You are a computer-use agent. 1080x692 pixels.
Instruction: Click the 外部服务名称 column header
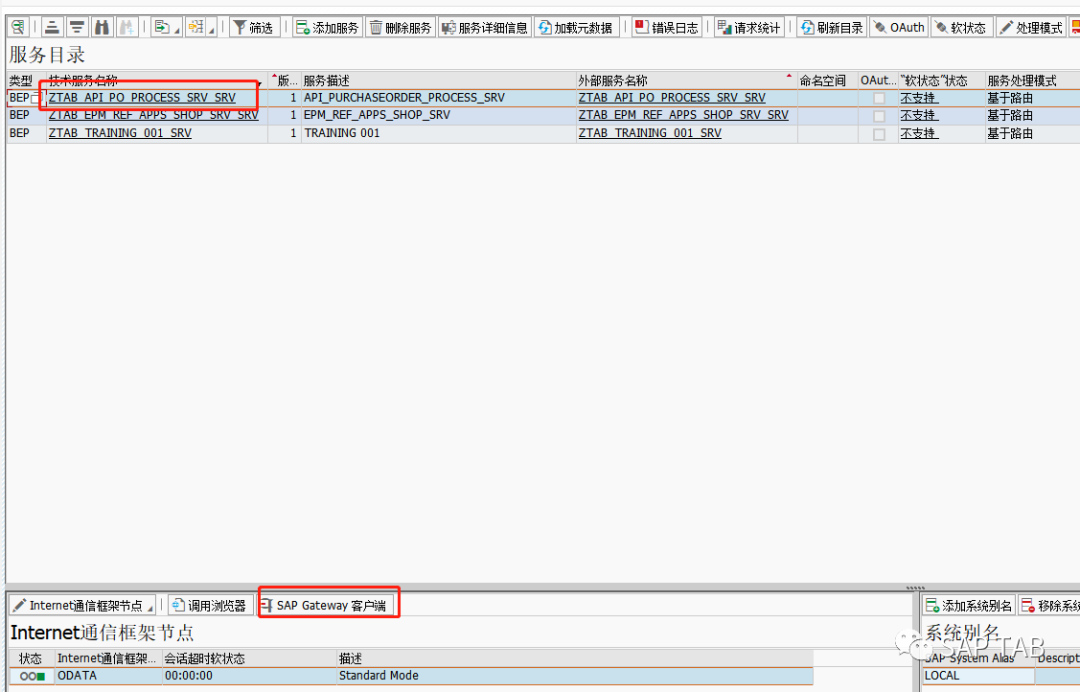tap(686, 81)
